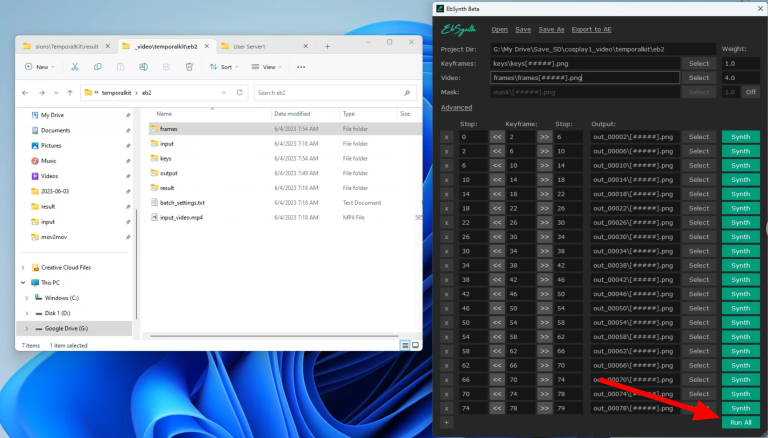Click Export to AE in EbSynth
The width and height of the screenshot is (768, 438).
[592, 29]
